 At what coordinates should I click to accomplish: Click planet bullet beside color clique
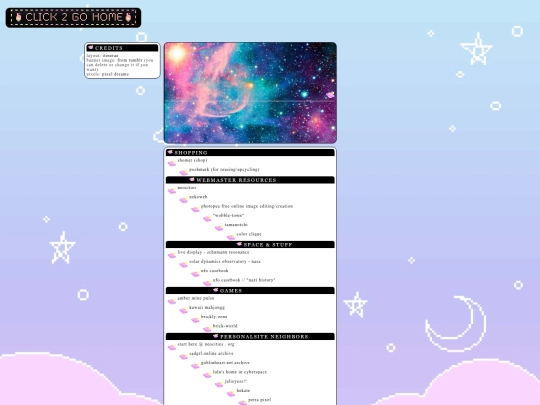coord(231,237)
